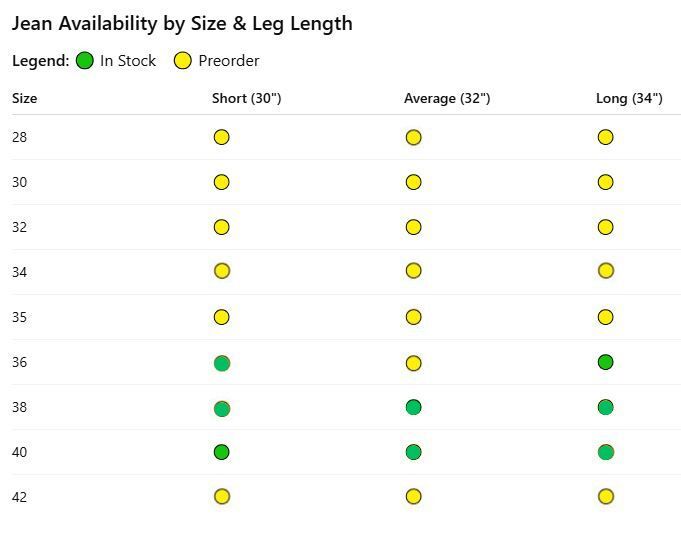Click the Average (32") column header
The image size is (681, 534).
point(447,99)
